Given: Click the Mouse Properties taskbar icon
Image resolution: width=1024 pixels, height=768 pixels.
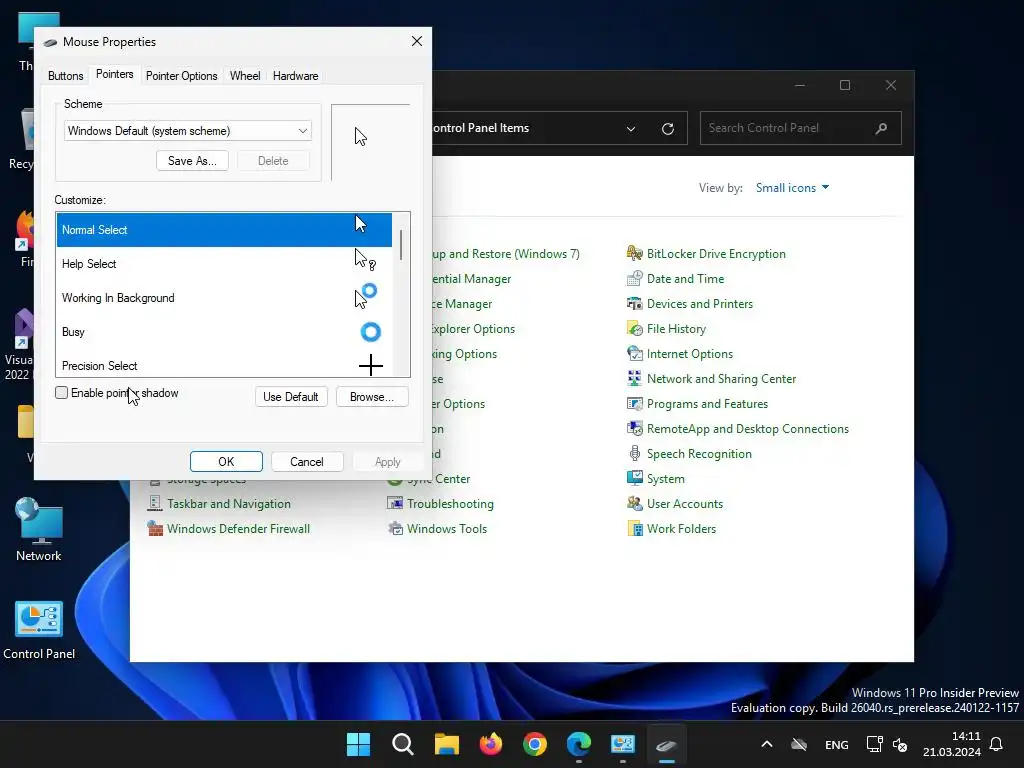Looking at the screenshot, I should click(x=666, y=744).
